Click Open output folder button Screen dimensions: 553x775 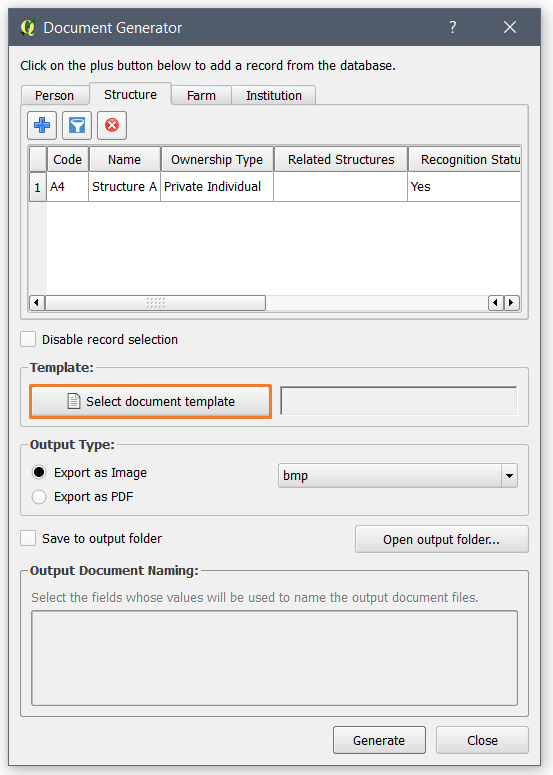tap(441, 539)
